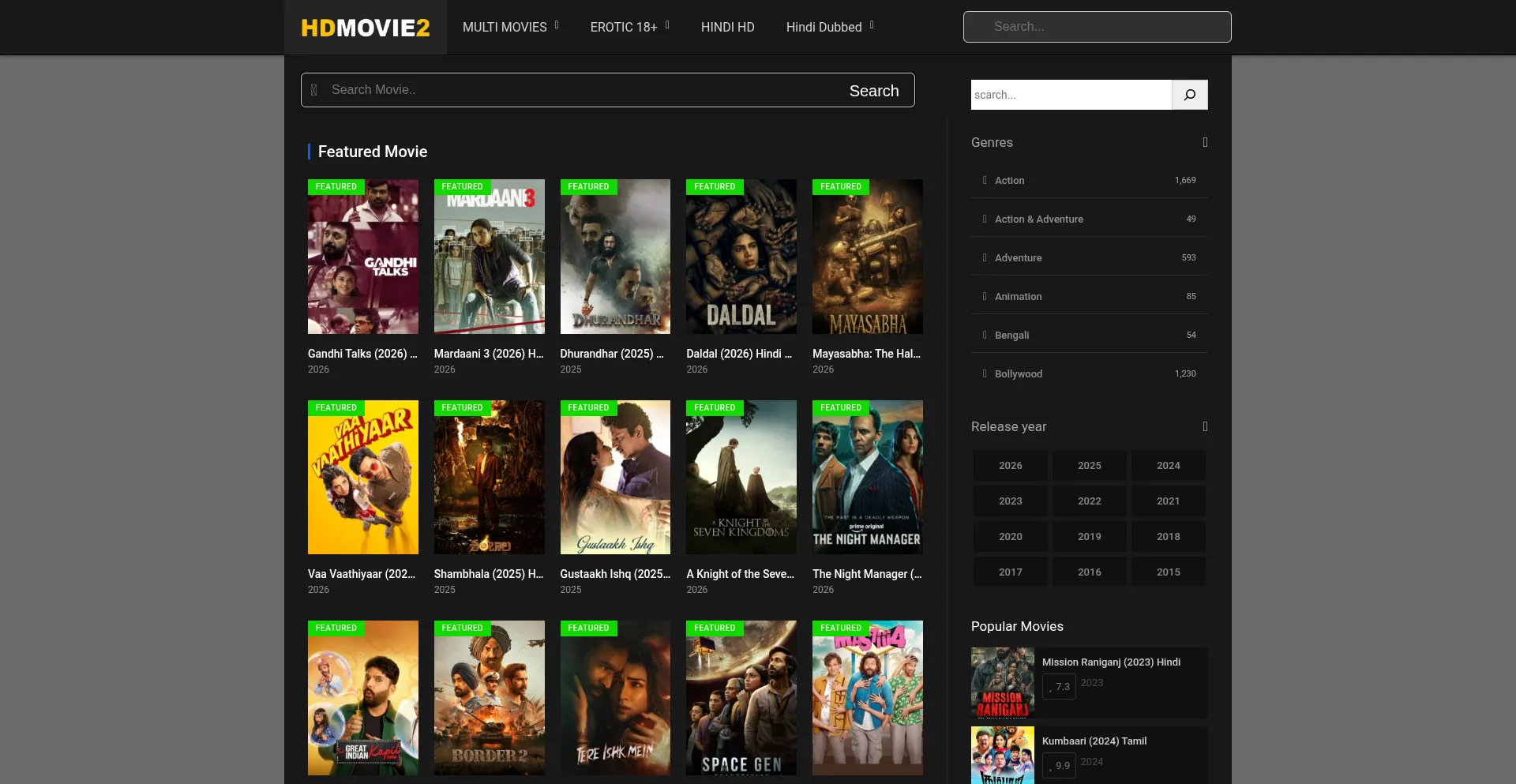This screenshot has width=1516, height=784.
Task: Click the Daldal (2026) Hindi title link
Action: coord(739,354)
